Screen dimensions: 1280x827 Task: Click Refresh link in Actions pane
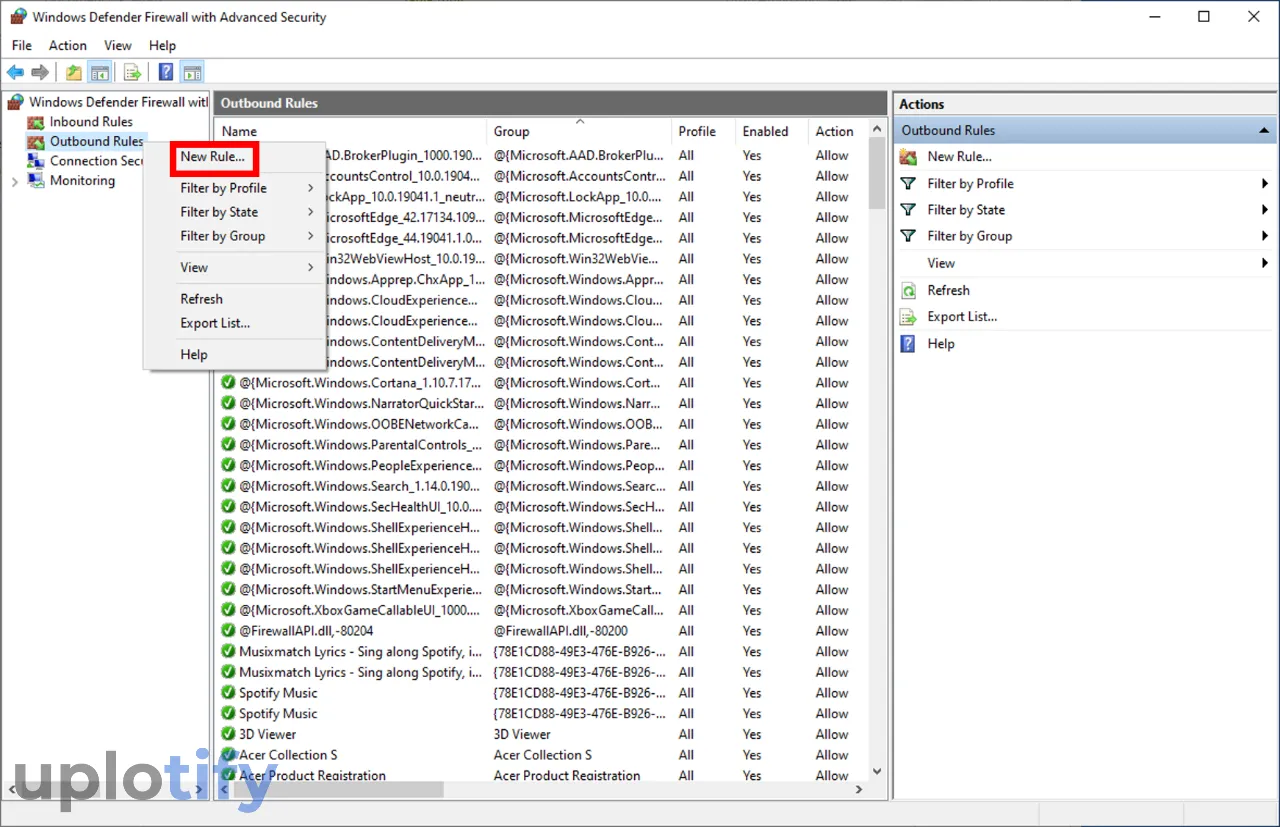(949, 291)
